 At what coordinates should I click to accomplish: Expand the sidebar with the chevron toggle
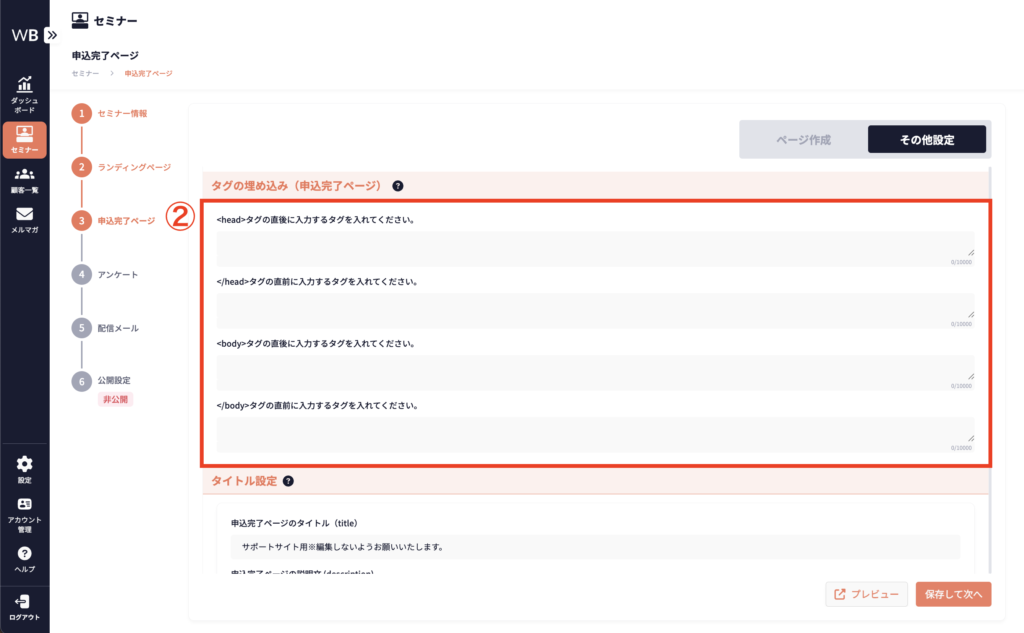[52, 34]
